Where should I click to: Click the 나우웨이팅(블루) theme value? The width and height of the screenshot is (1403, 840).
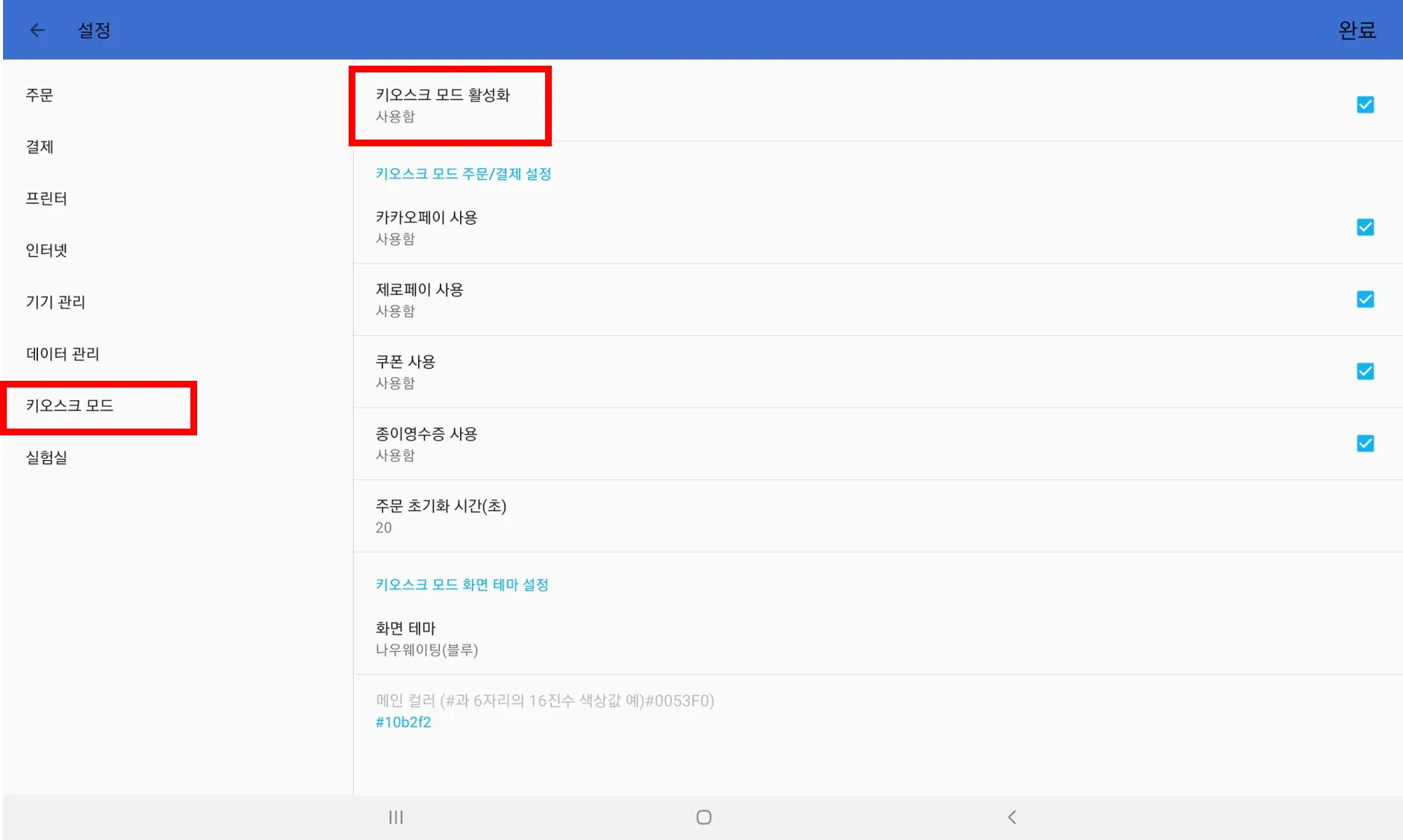[426, 650]
